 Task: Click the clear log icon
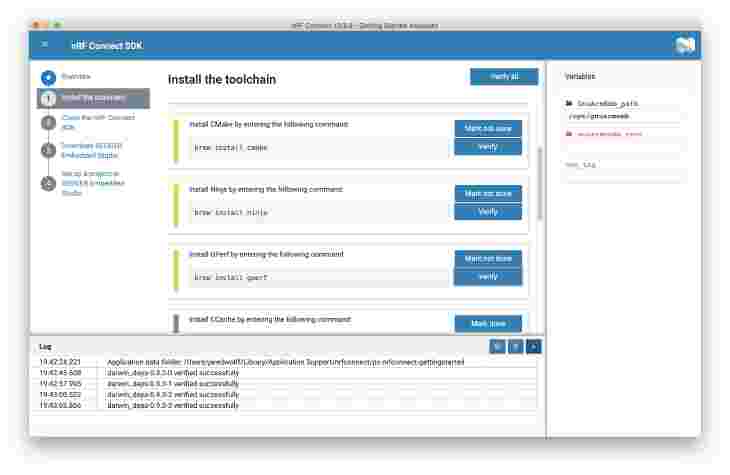click(515, 346)
